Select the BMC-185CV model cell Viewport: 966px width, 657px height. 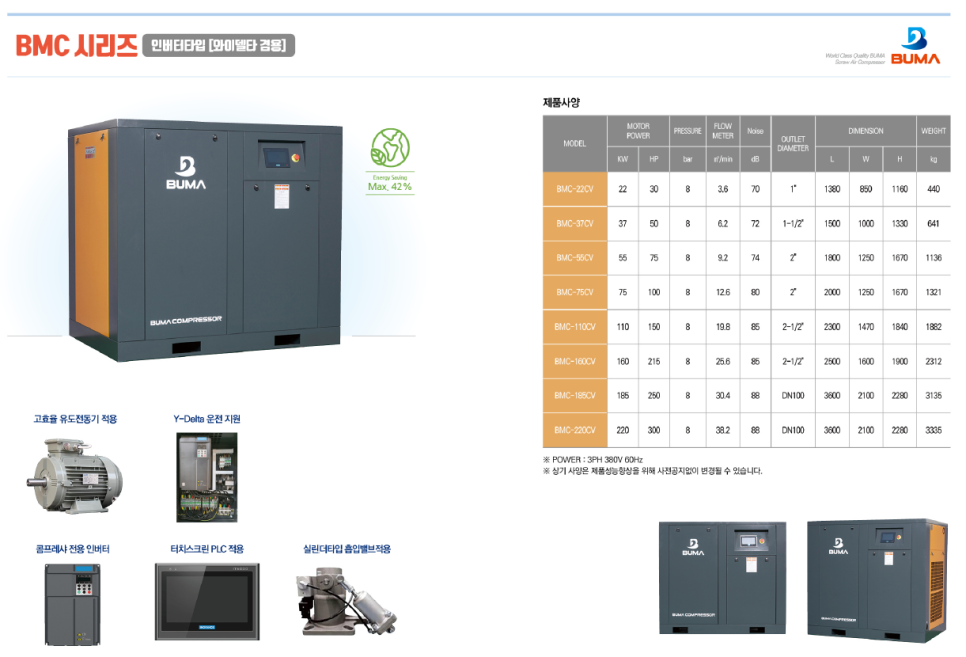(x=575, y=396)
